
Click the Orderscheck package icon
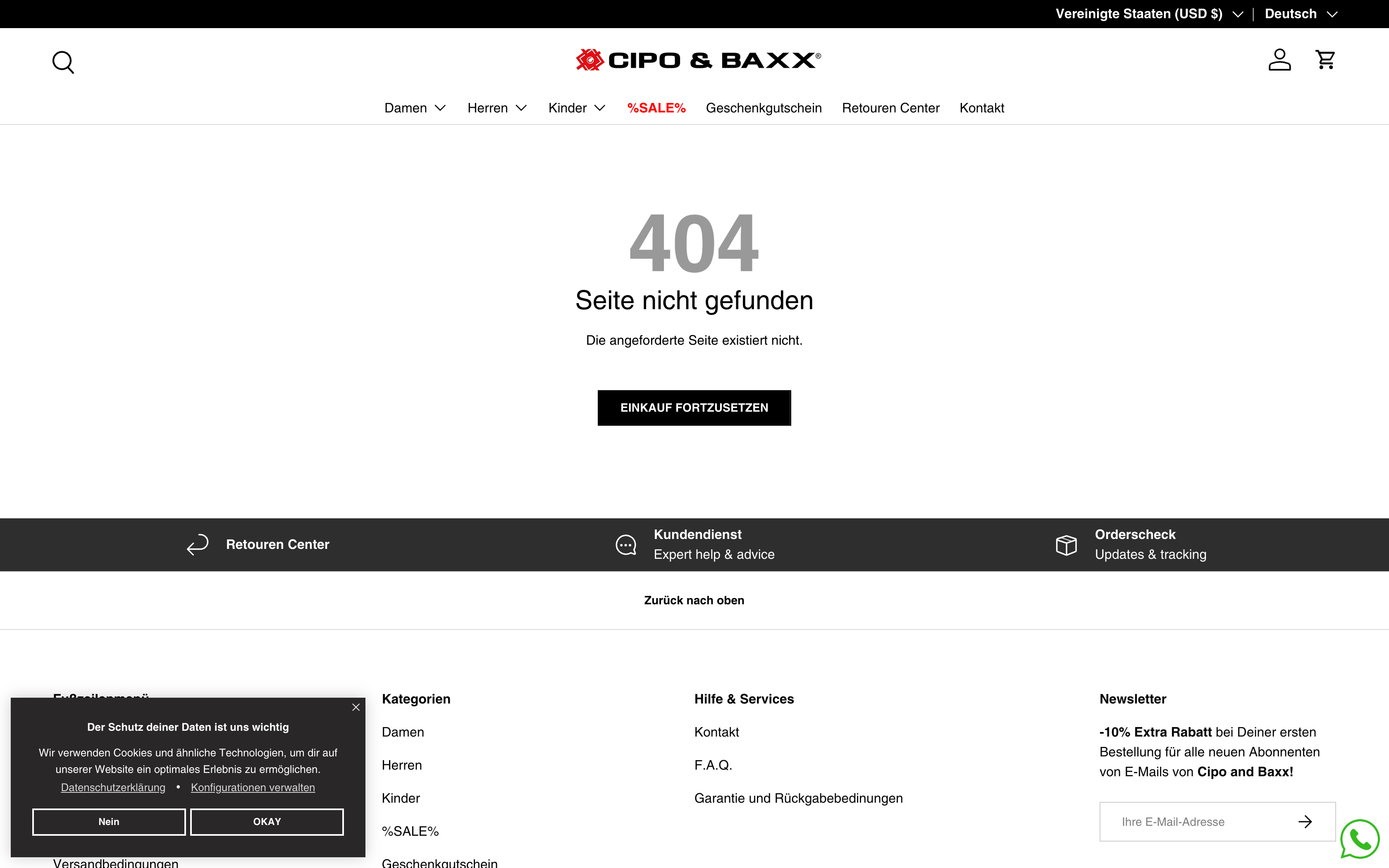click(1066, 544)
